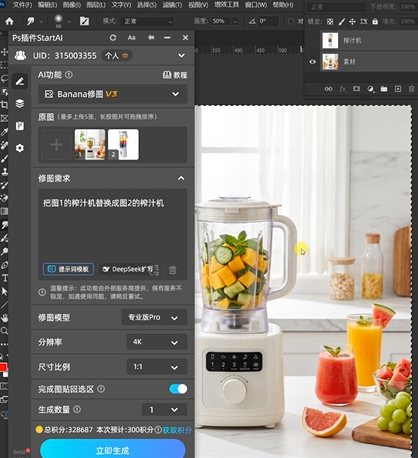Select the Smudge tool in left toolbar
Image resolution: width=418 pixels, height=458 pixels.
[x=4, y=225]
